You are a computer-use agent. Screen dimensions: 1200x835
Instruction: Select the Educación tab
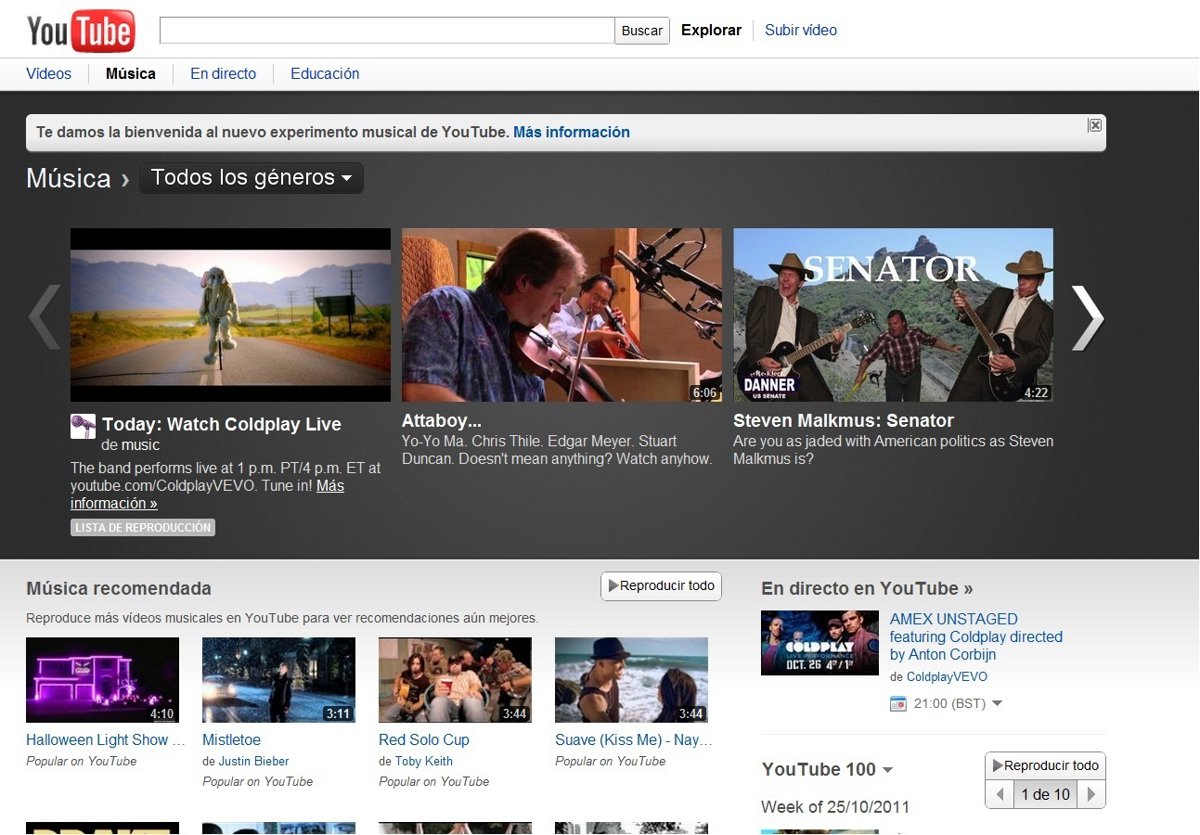[325, 74]
